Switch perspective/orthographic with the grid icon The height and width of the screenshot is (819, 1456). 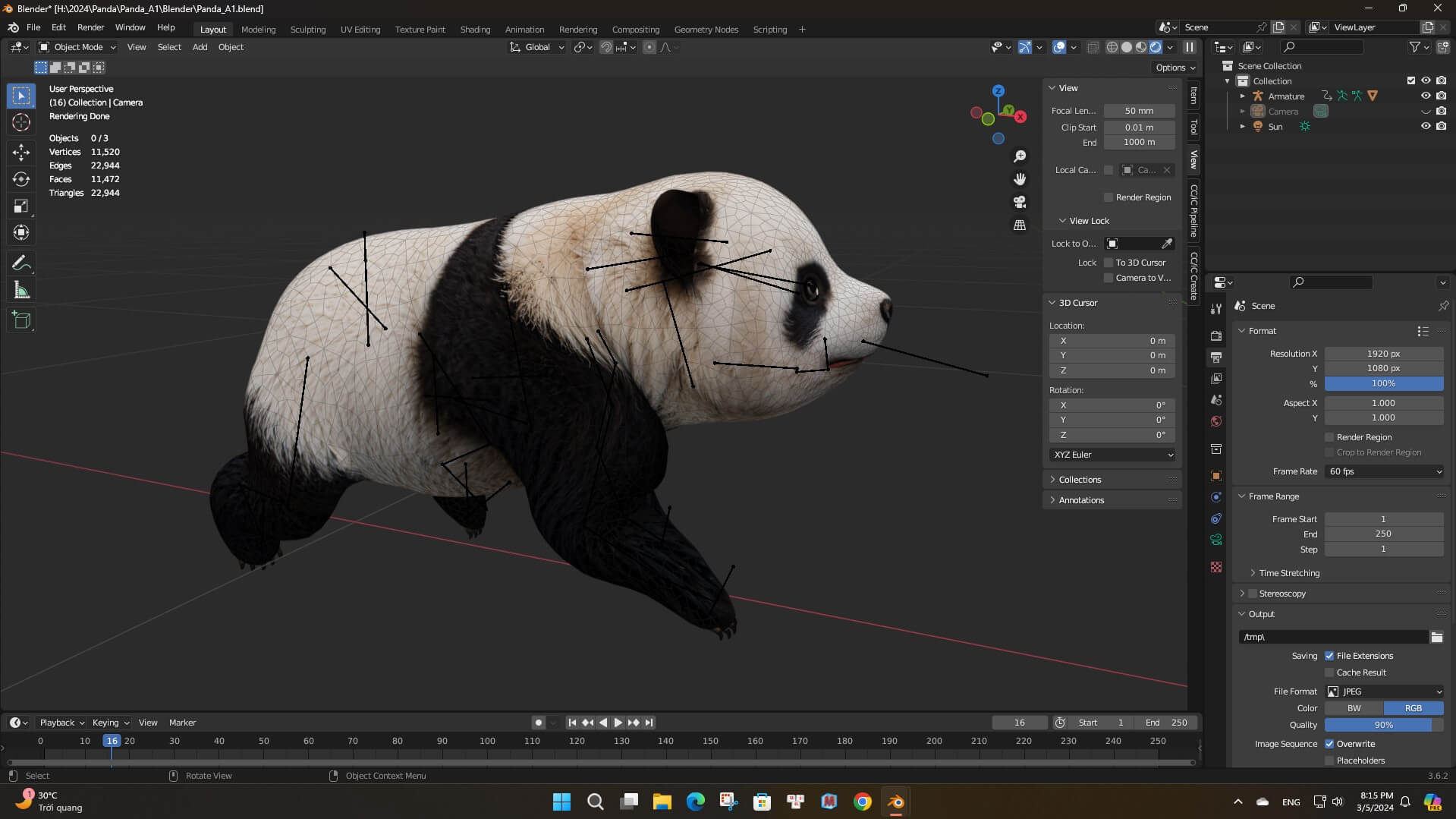[1020, 225]
